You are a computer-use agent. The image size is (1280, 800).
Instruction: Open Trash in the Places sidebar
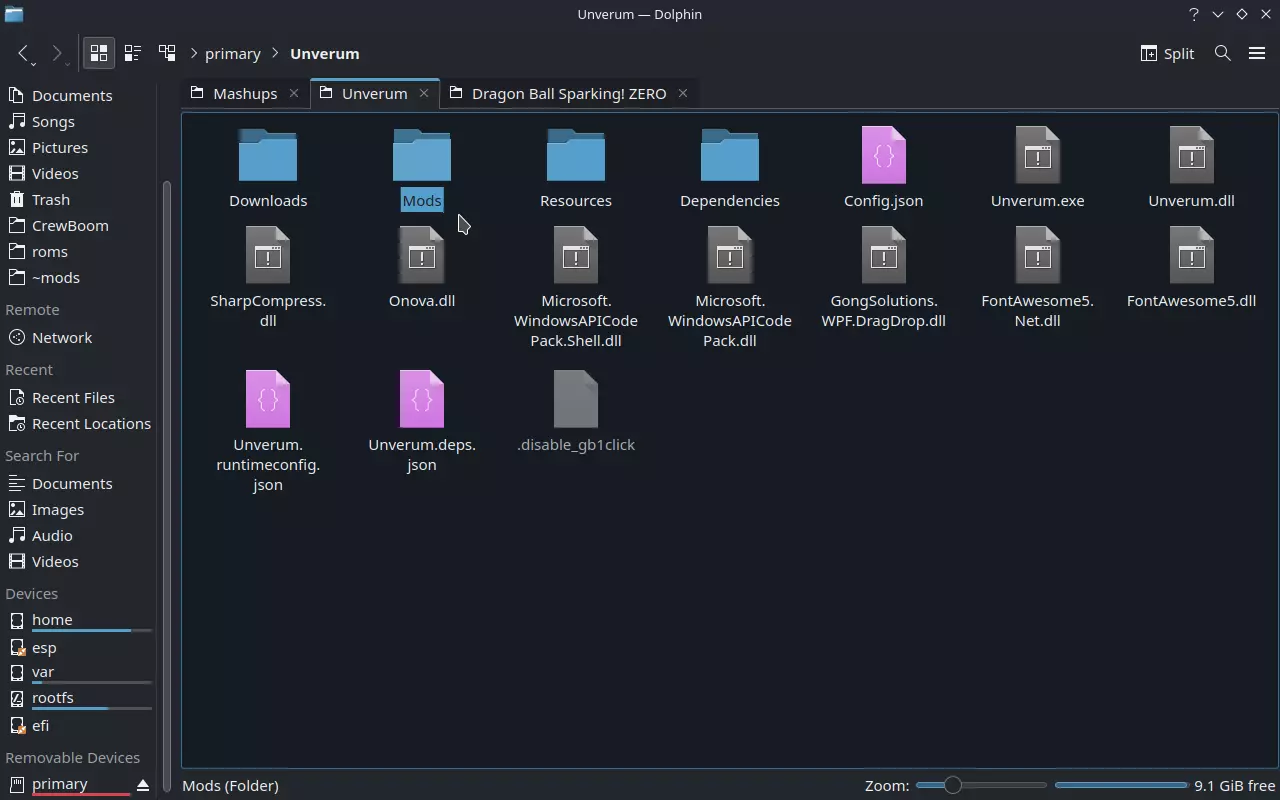pos(50,199)
